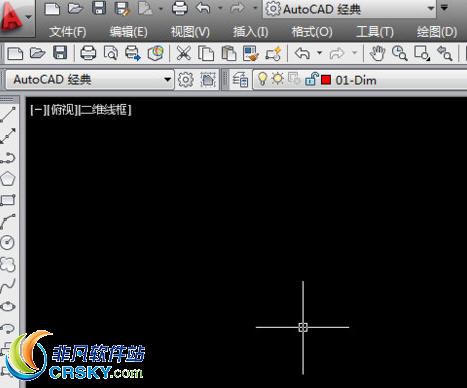The width and height of the screenshot is (467, 388).
Task: Click the 3D DWF export icon
Action: [x=156, y=53]
